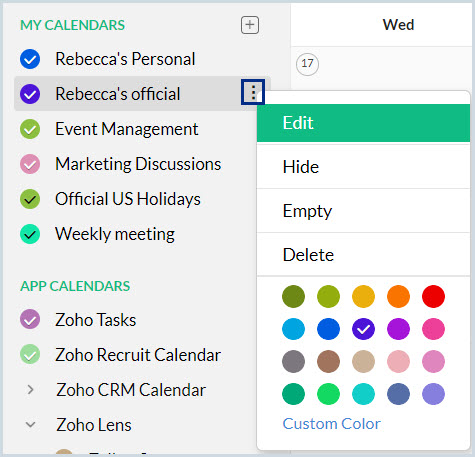The height and width of the screenshot is (457, 475).
Task: Toggle the Weekly meeting calendar checkmark
Action: pyautogui.click(x=30, y=234)
